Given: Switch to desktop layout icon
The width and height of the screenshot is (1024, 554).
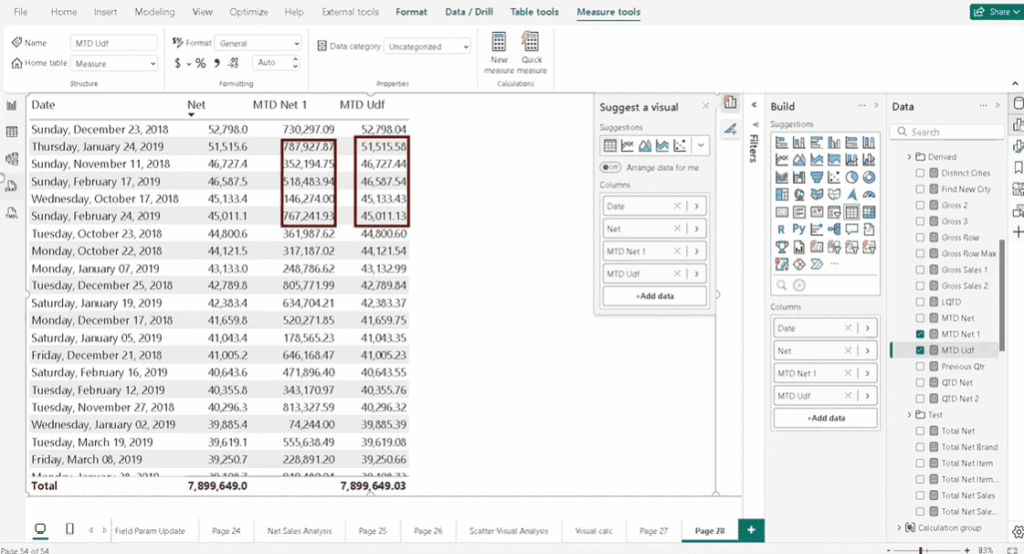Looking at the screenshot, I should (x=40, y=529).
